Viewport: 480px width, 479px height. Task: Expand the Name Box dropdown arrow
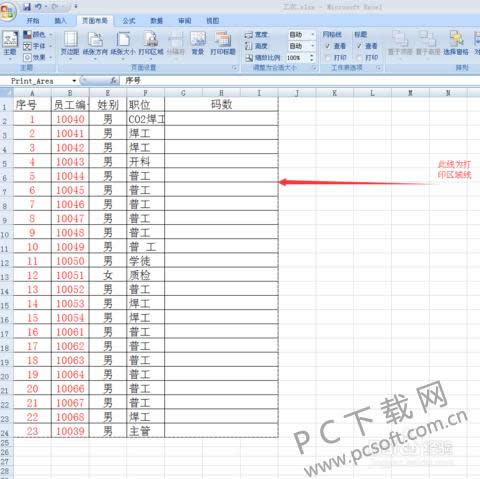pos(74,81)
